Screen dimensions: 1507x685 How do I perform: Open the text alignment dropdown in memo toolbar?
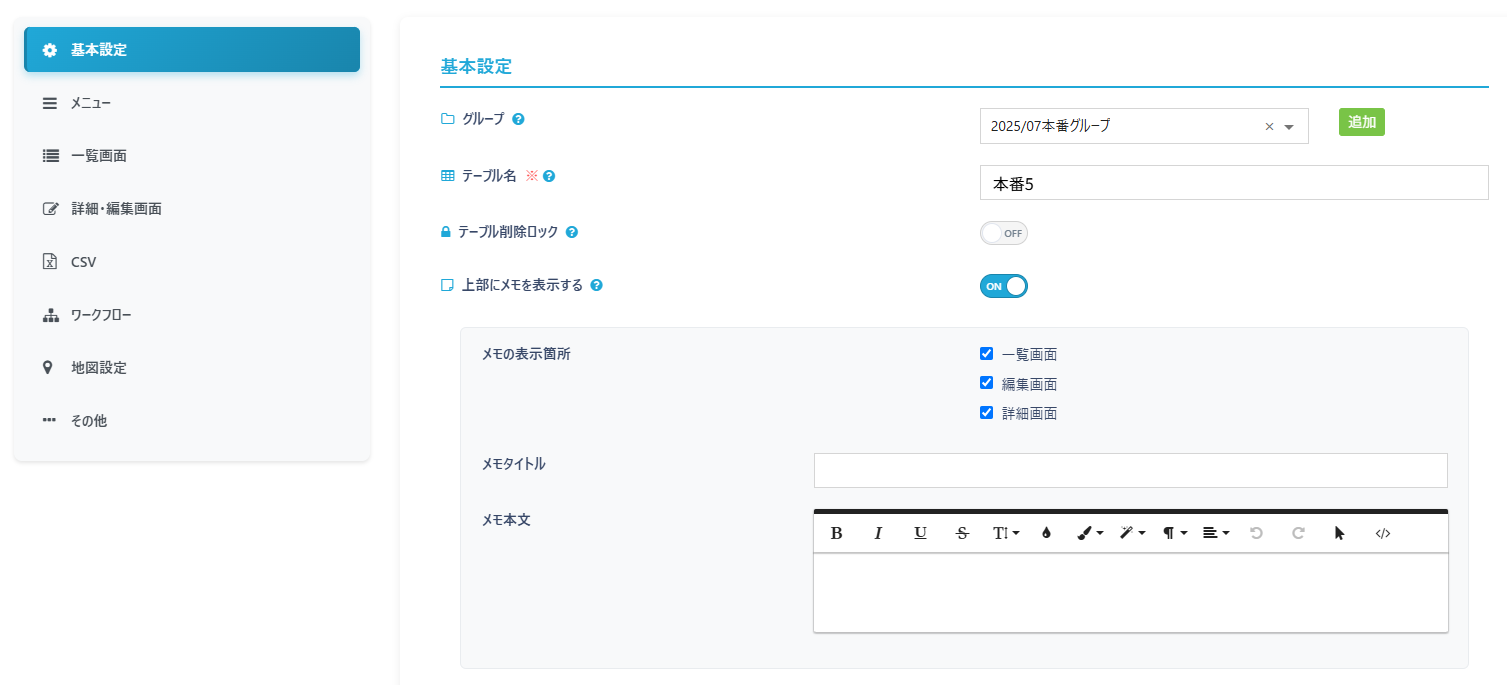click(x=1213, y=533)
